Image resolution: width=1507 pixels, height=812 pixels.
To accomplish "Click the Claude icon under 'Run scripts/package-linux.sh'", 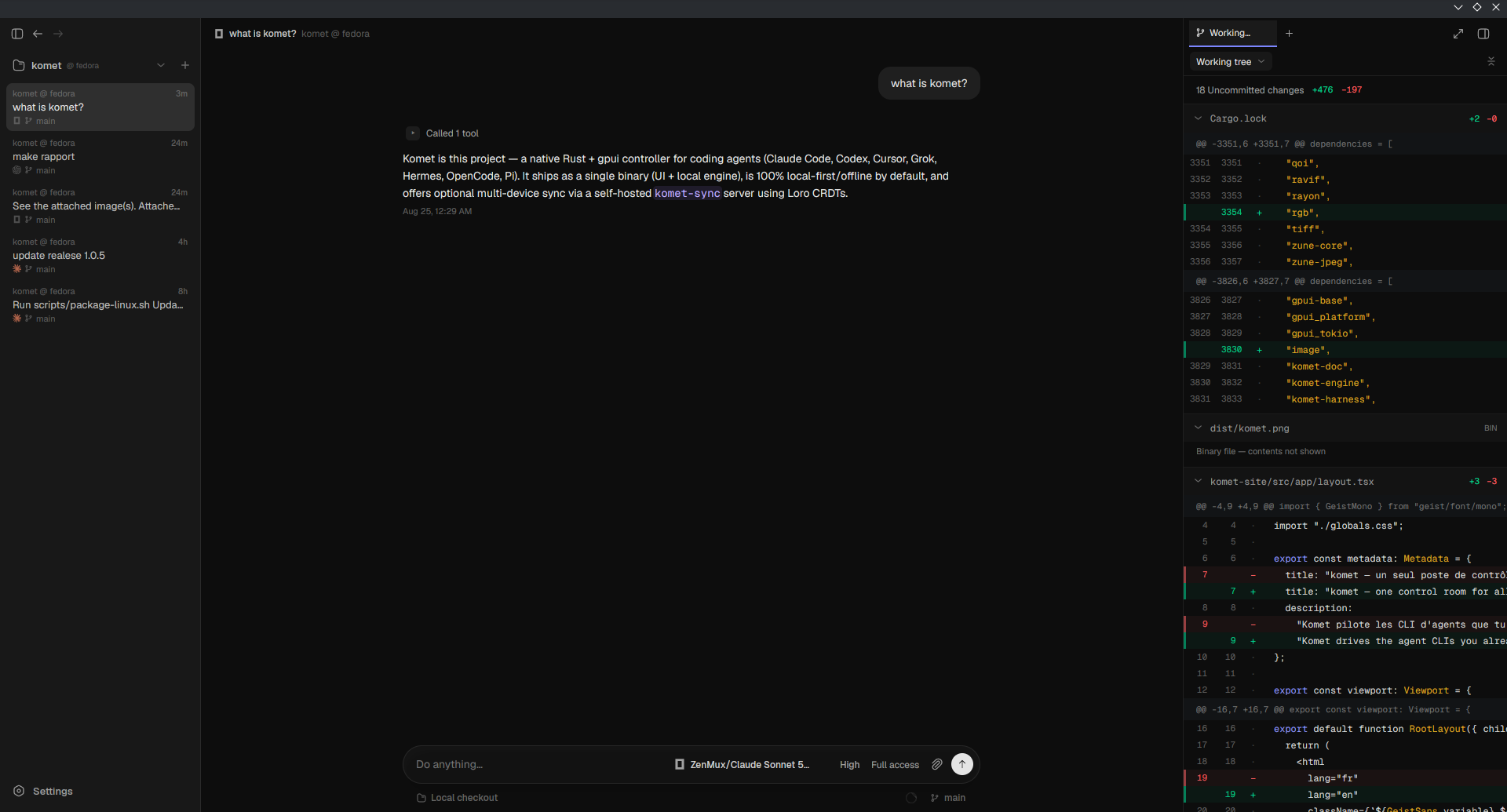I will (16, 319).
